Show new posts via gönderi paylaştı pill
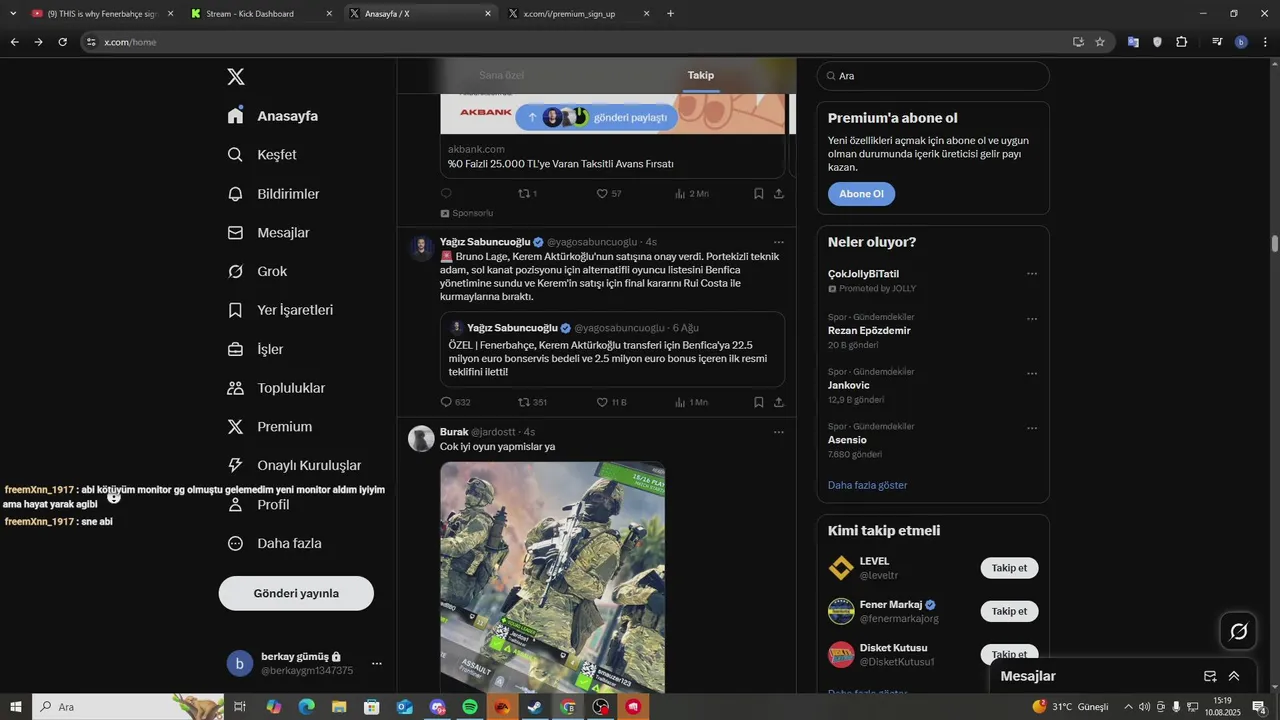Image resolution: width=1280 pixels, height=720 pixels. (x=597, y=117)
